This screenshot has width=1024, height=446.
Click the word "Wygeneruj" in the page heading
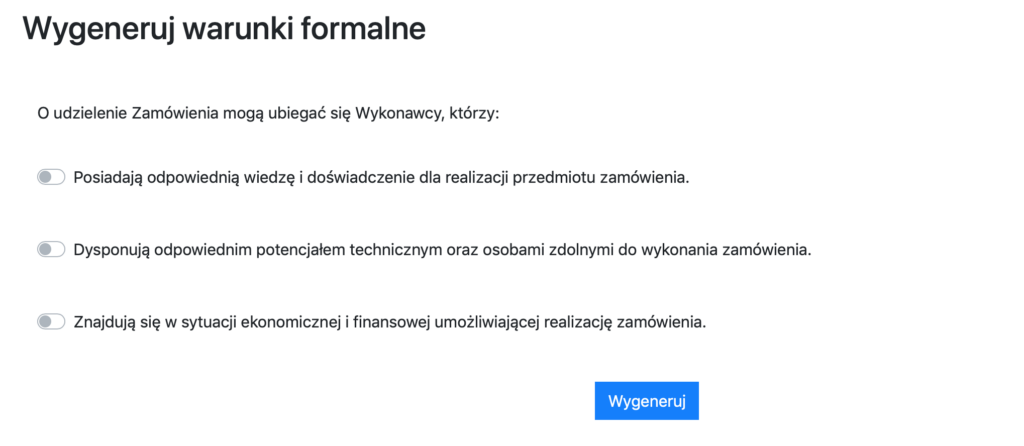click(98, 29)
